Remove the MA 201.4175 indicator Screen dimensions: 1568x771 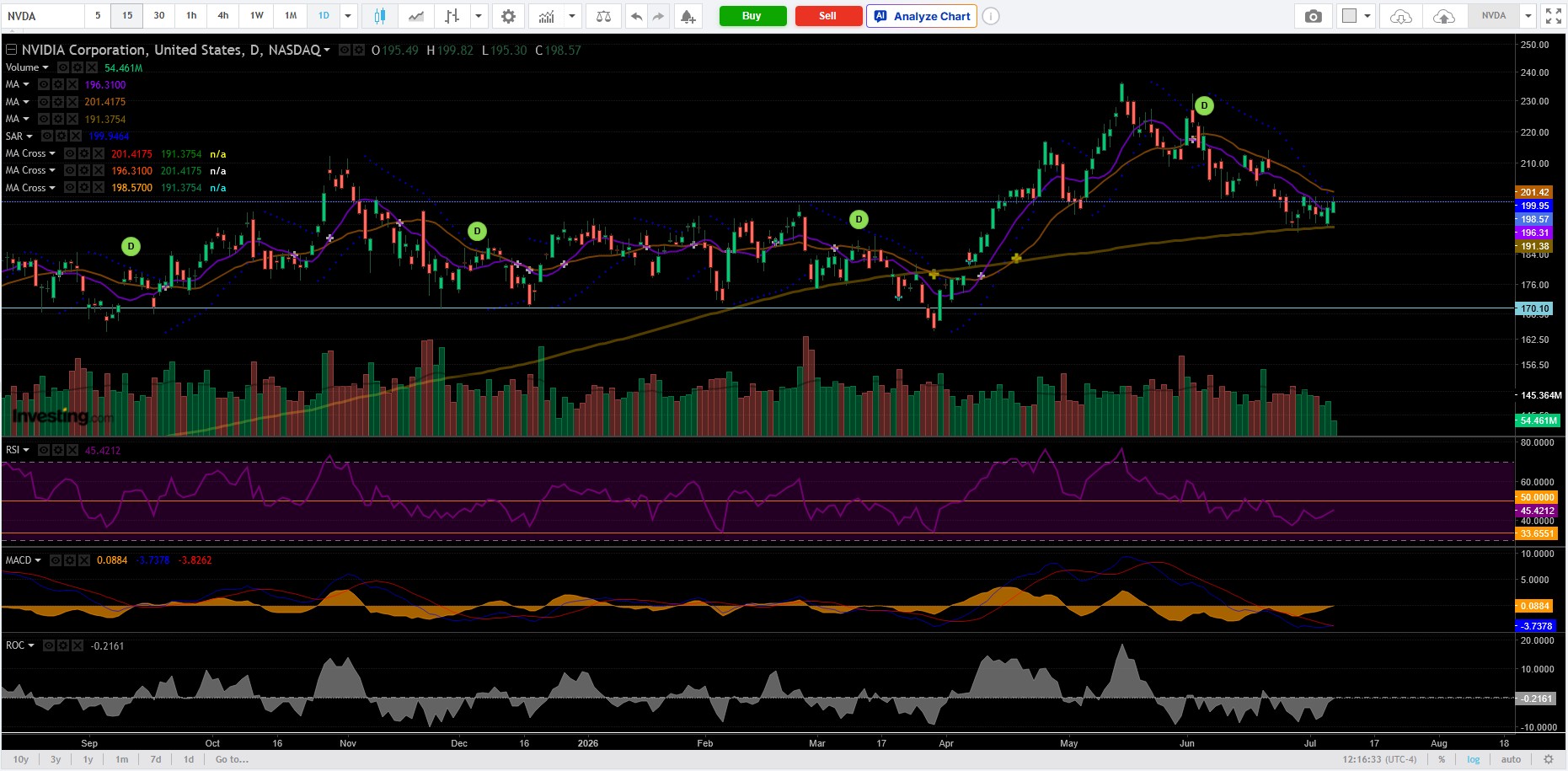coord(71,102)
